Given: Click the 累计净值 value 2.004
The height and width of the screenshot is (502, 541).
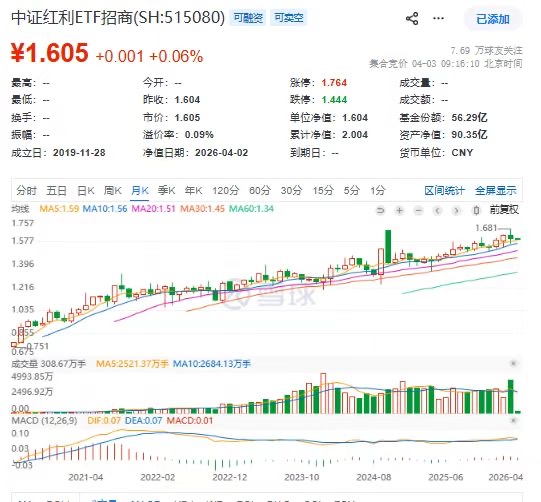Looking at the screenshot, I should [355, 135].
